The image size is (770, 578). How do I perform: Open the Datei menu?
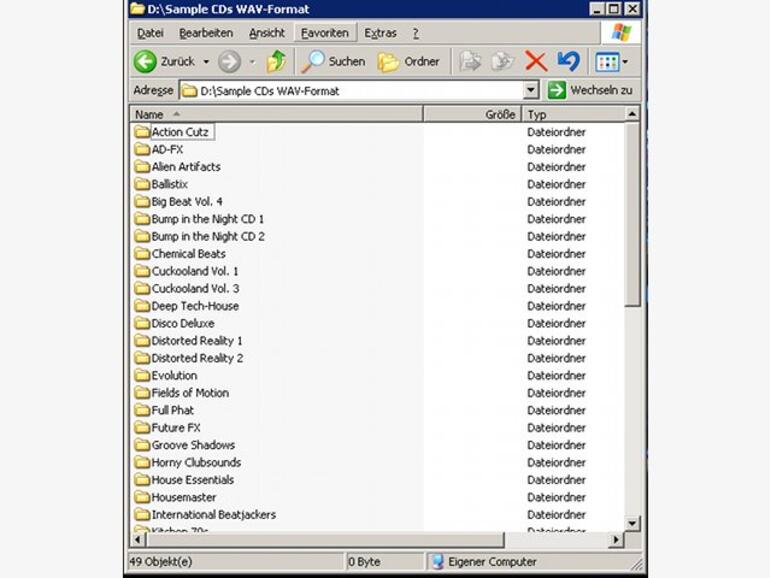pos(150,33)
